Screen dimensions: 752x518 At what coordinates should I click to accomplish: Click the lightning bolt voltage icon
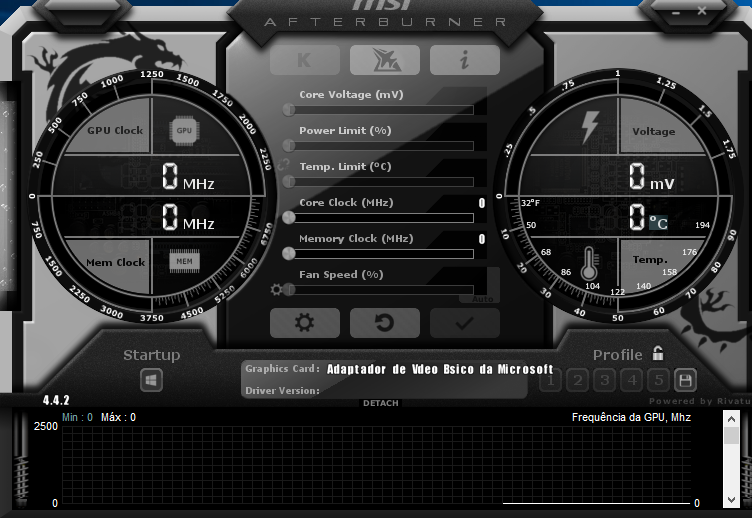(x=590, y=127)
